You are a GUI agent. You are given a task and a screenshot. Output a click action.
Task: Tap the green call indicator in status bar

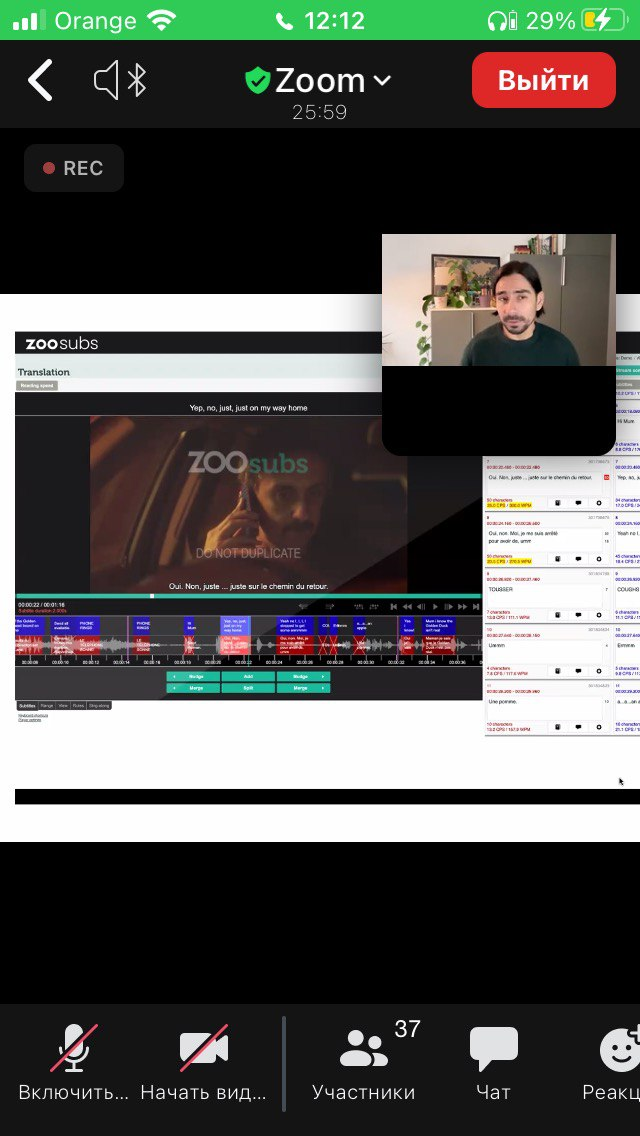[310, 20]
